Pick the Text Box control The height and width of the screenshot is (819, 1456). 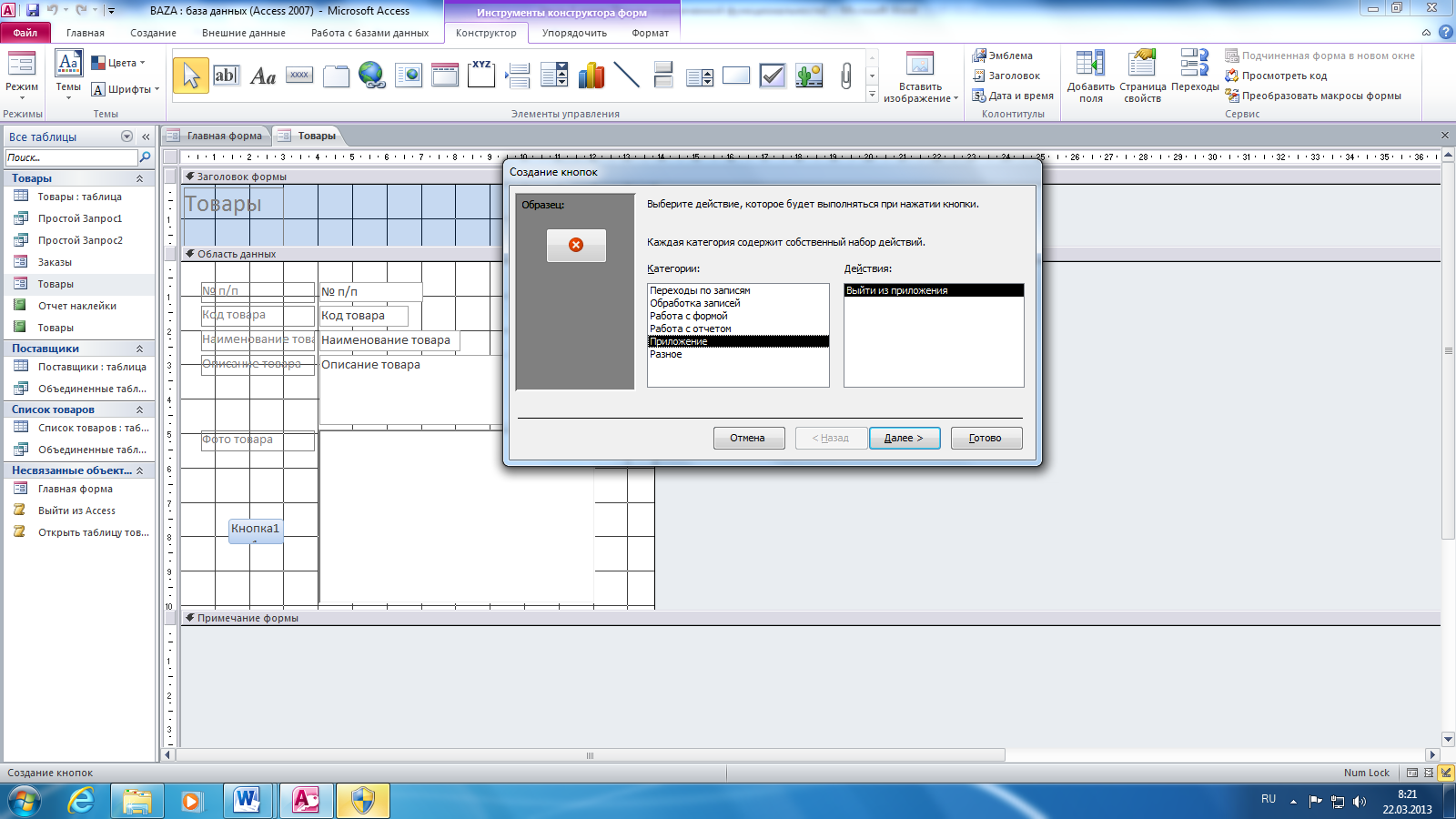click(227, 76)
